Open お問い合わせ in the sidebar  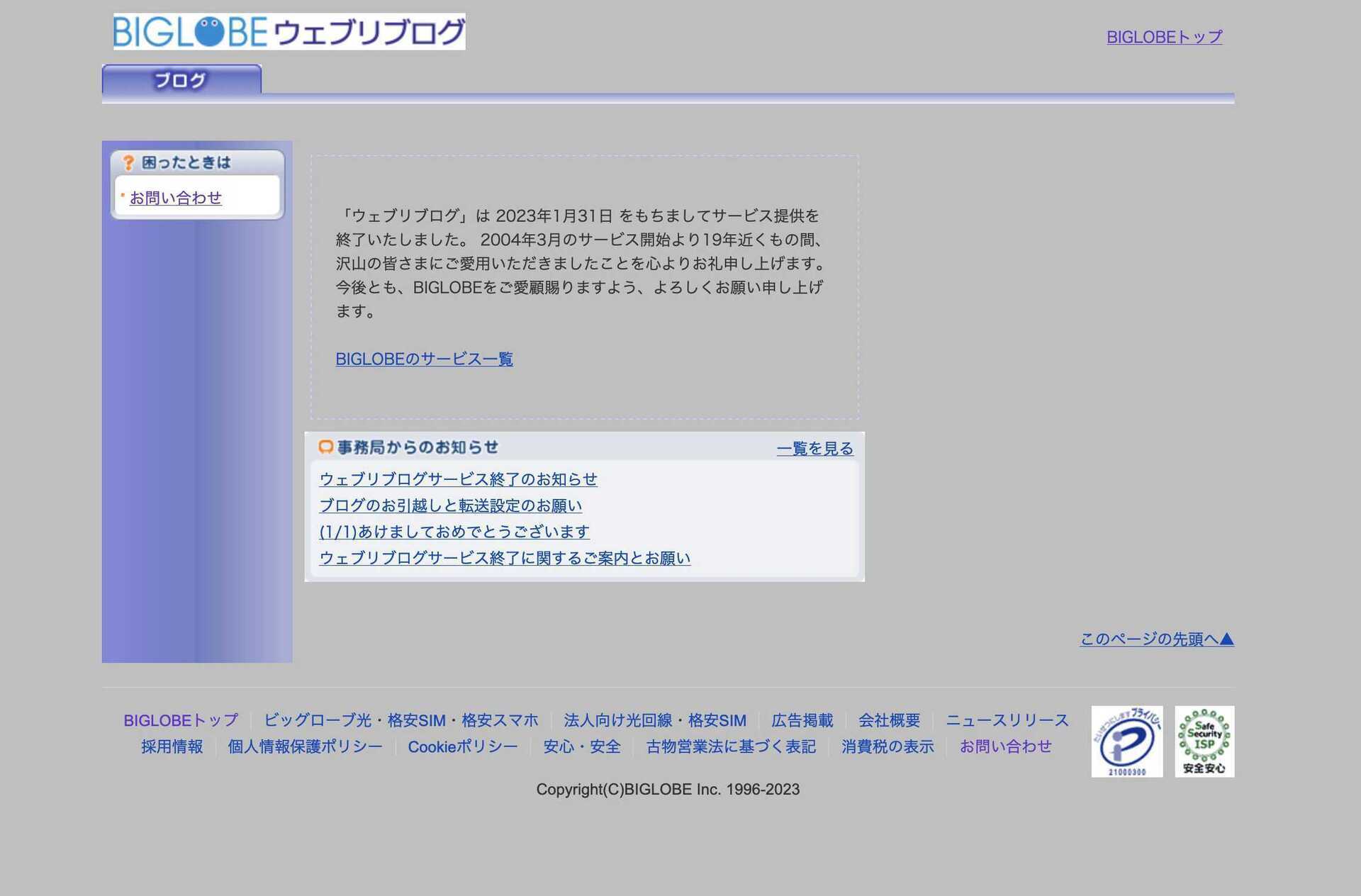point(176,198)
